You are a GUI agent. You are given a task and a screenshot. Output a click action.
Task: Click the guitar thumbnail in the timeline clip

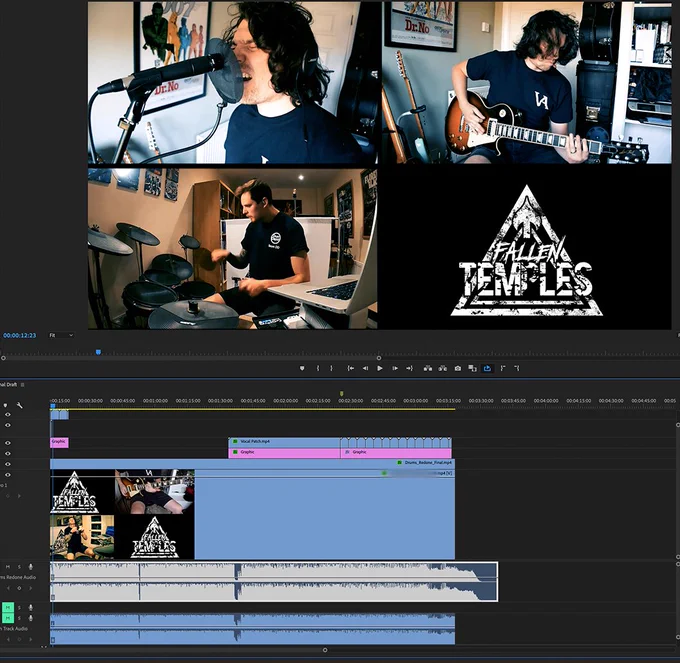tap(155, 491)
